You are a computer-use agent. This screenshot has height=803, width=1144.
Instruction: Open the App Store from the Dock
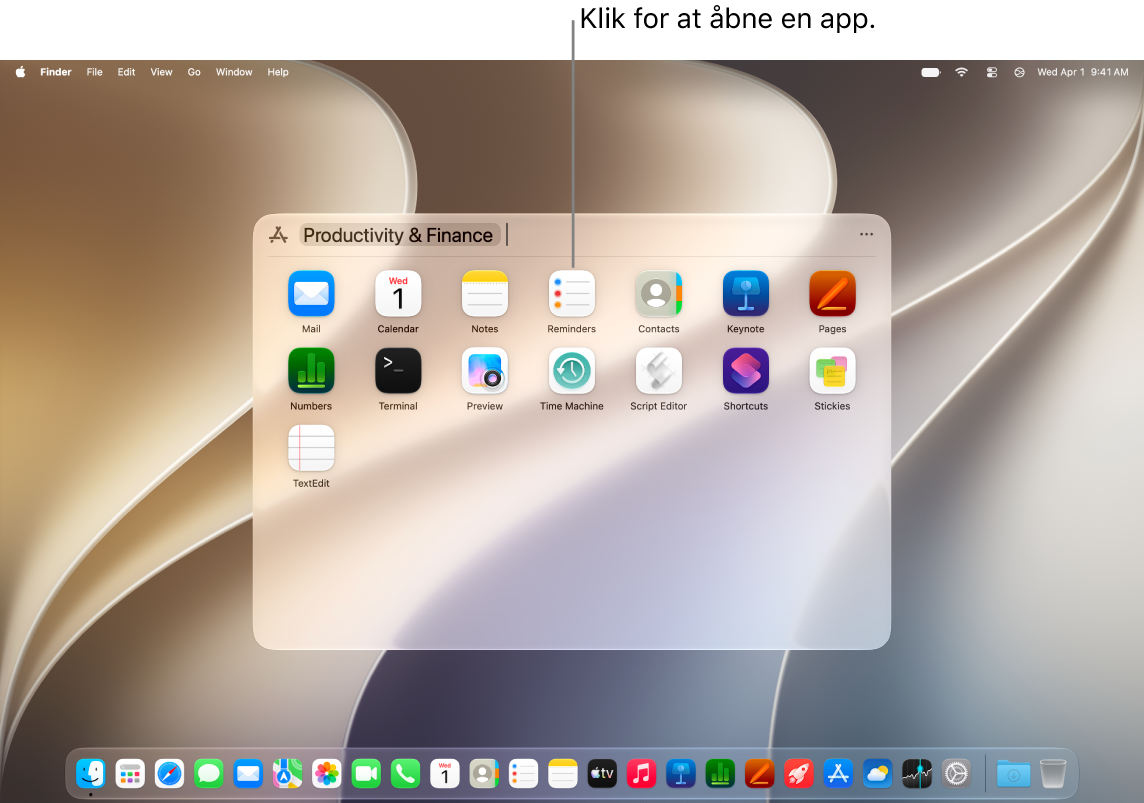[838, 773]
